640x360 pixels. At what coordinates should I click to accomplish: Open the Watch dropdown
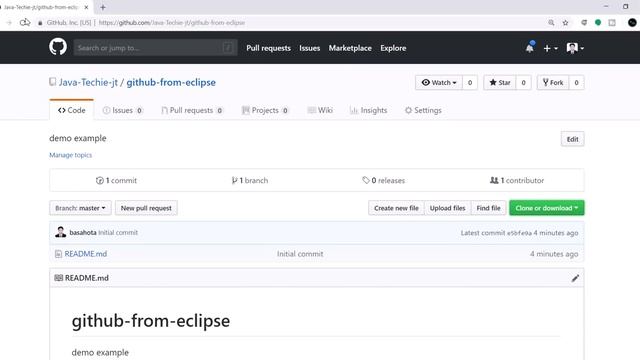439,82
